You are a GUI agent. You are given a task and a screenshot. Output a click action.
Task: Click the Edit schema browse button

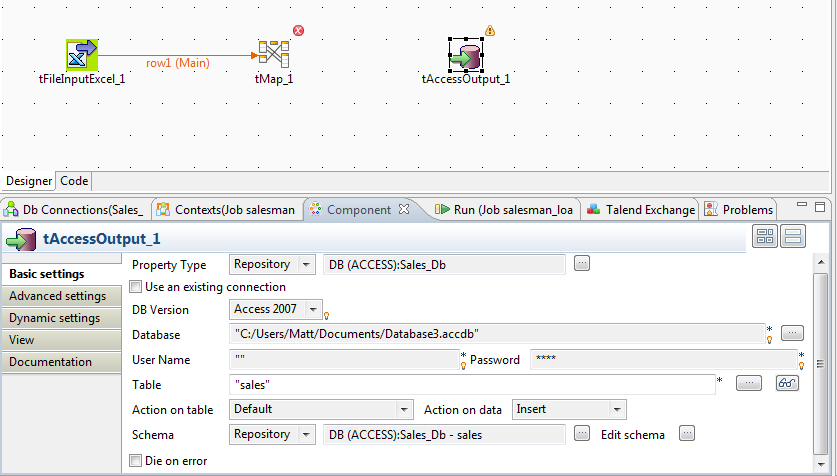coord(687,433)
